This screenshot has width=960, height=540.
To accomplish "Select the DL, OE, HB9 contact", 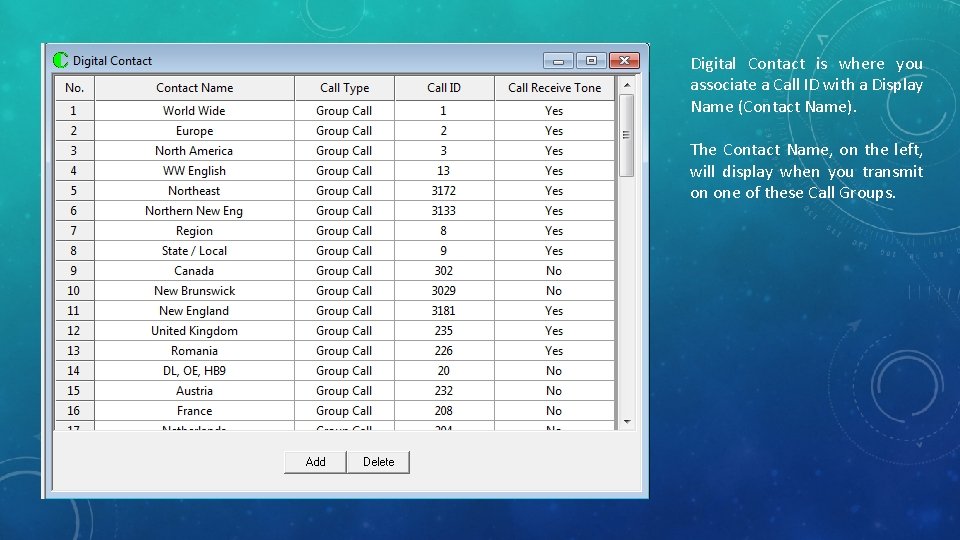I will pyautogui.click(x=195, y=371).
